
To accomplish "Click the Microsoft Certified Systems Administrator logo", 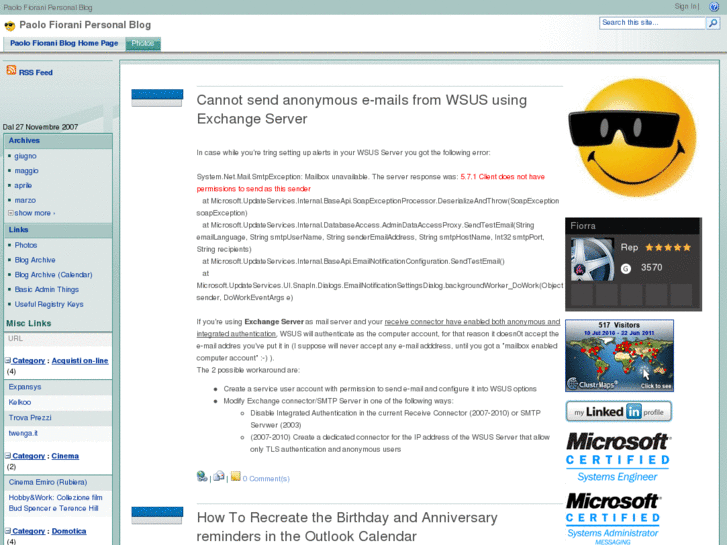I will pos(613,518).
